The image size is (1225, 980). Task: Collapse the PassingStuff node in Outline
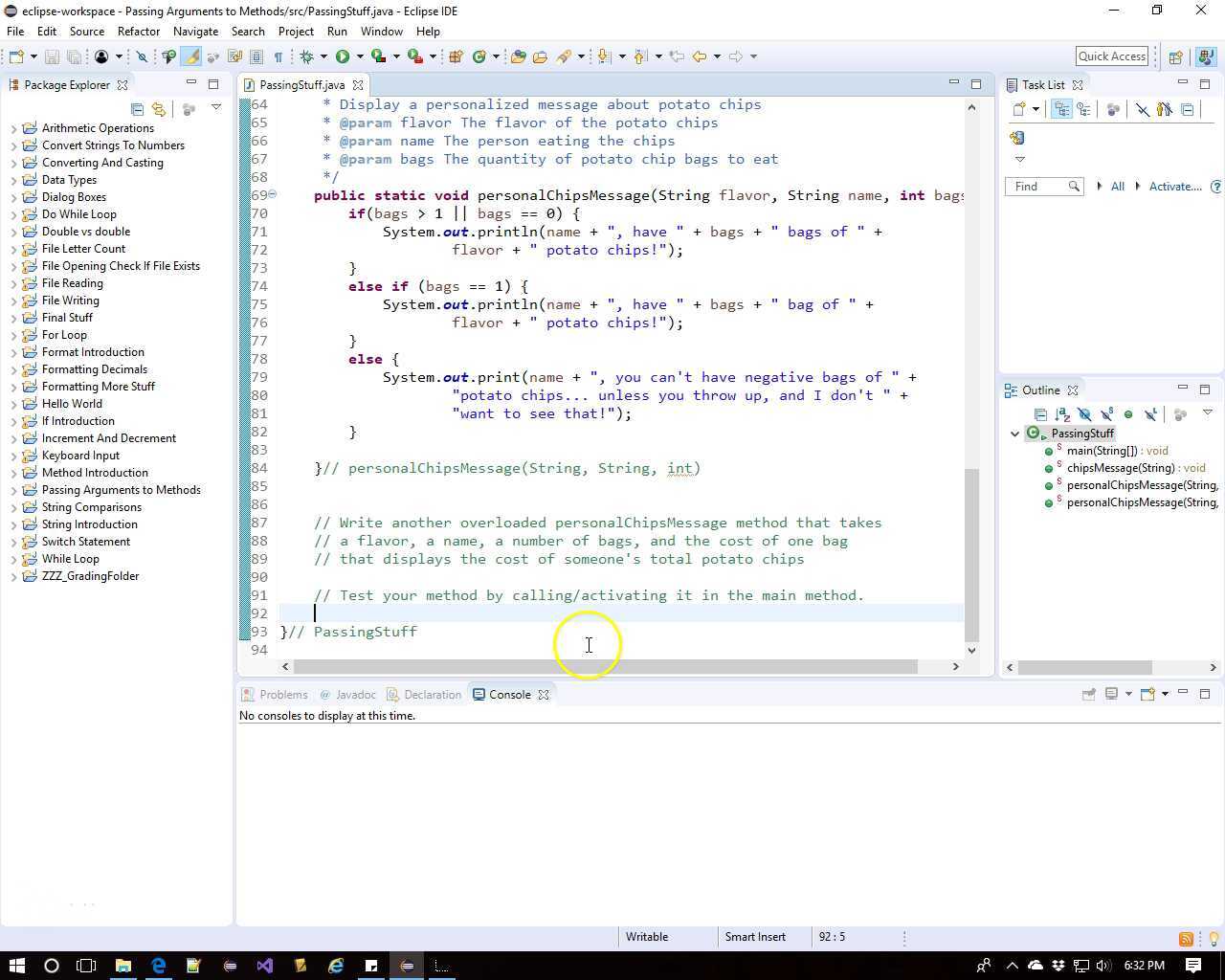(x=1014, y=434)
